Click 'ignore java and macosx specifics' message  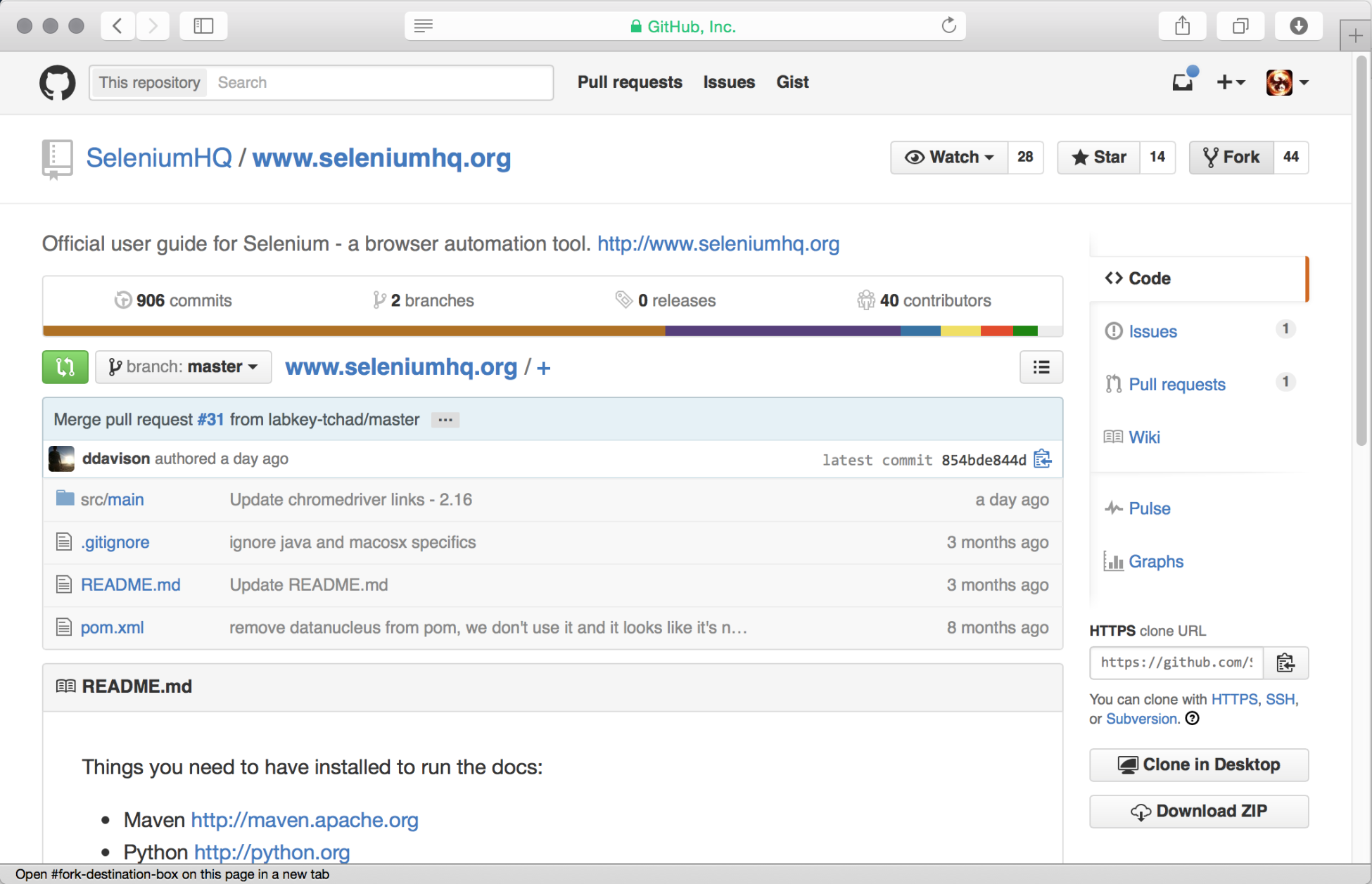coord(352,542)
